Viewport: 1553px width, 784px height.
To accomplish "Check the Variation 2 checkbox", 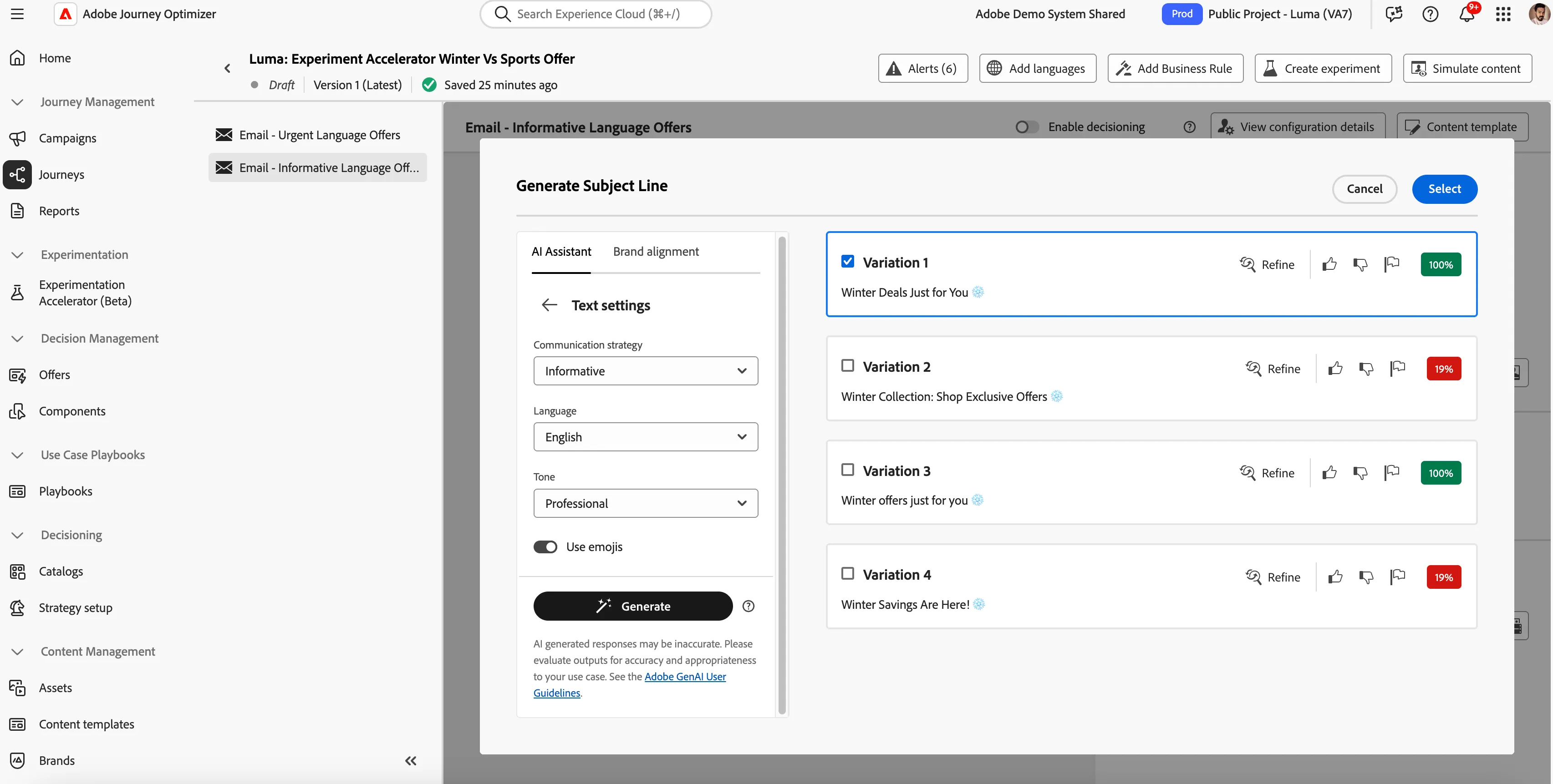I will coord(848,366).
